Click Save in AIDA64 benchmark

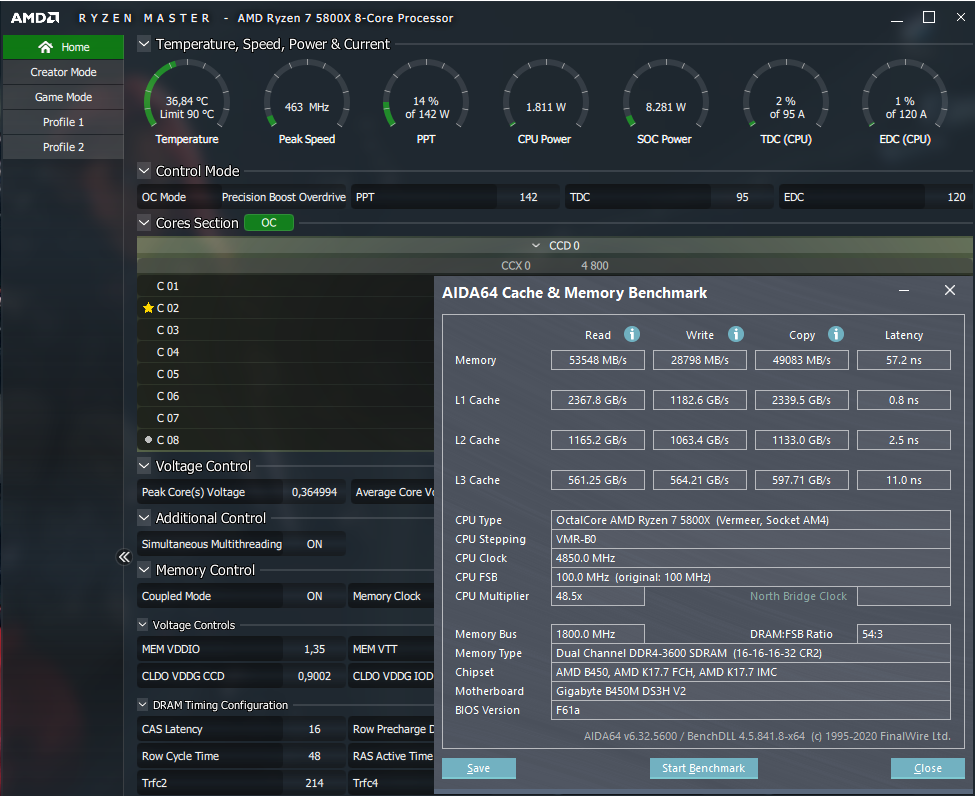point(479,768)
